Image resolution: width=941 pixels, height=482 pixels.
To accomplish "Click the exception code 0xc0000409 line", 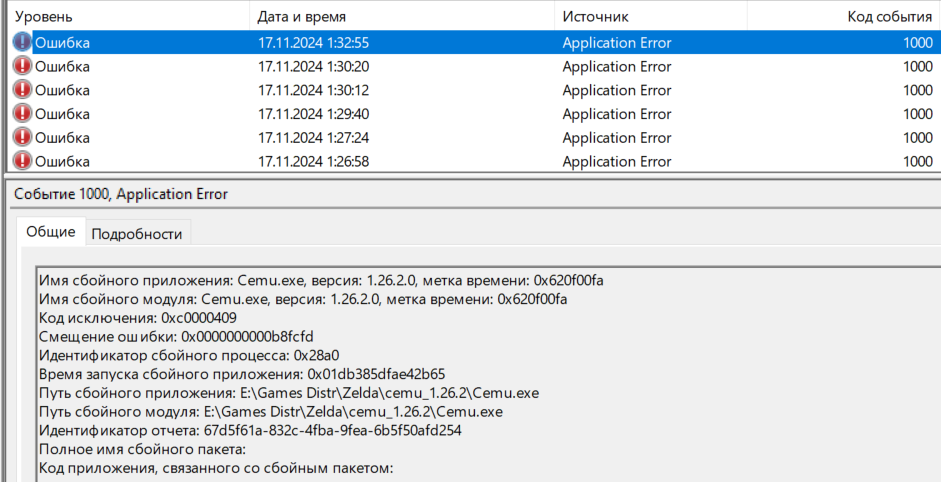I will tap(138, 317).
